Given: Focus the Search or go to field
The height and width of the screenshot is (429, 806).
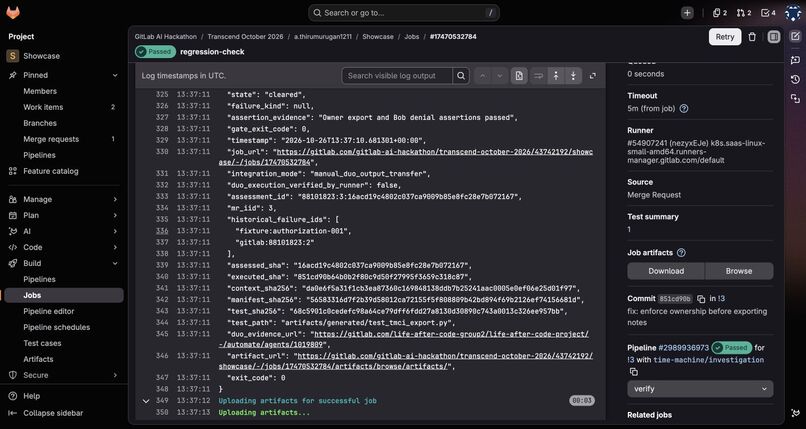Looking at the screenshot, I should pyautogui.click(x=404, y=13).
